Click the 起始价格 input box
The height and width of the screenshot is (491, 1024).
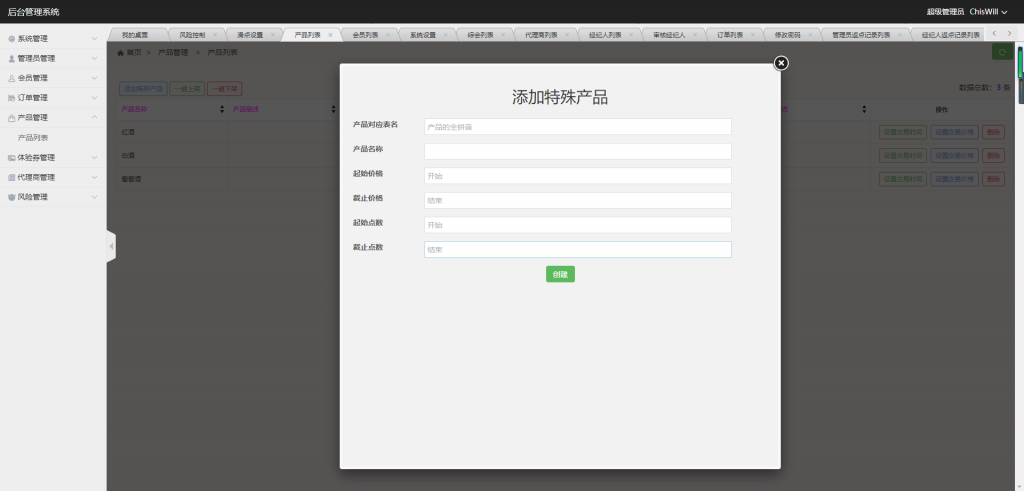tap(577, 176)
